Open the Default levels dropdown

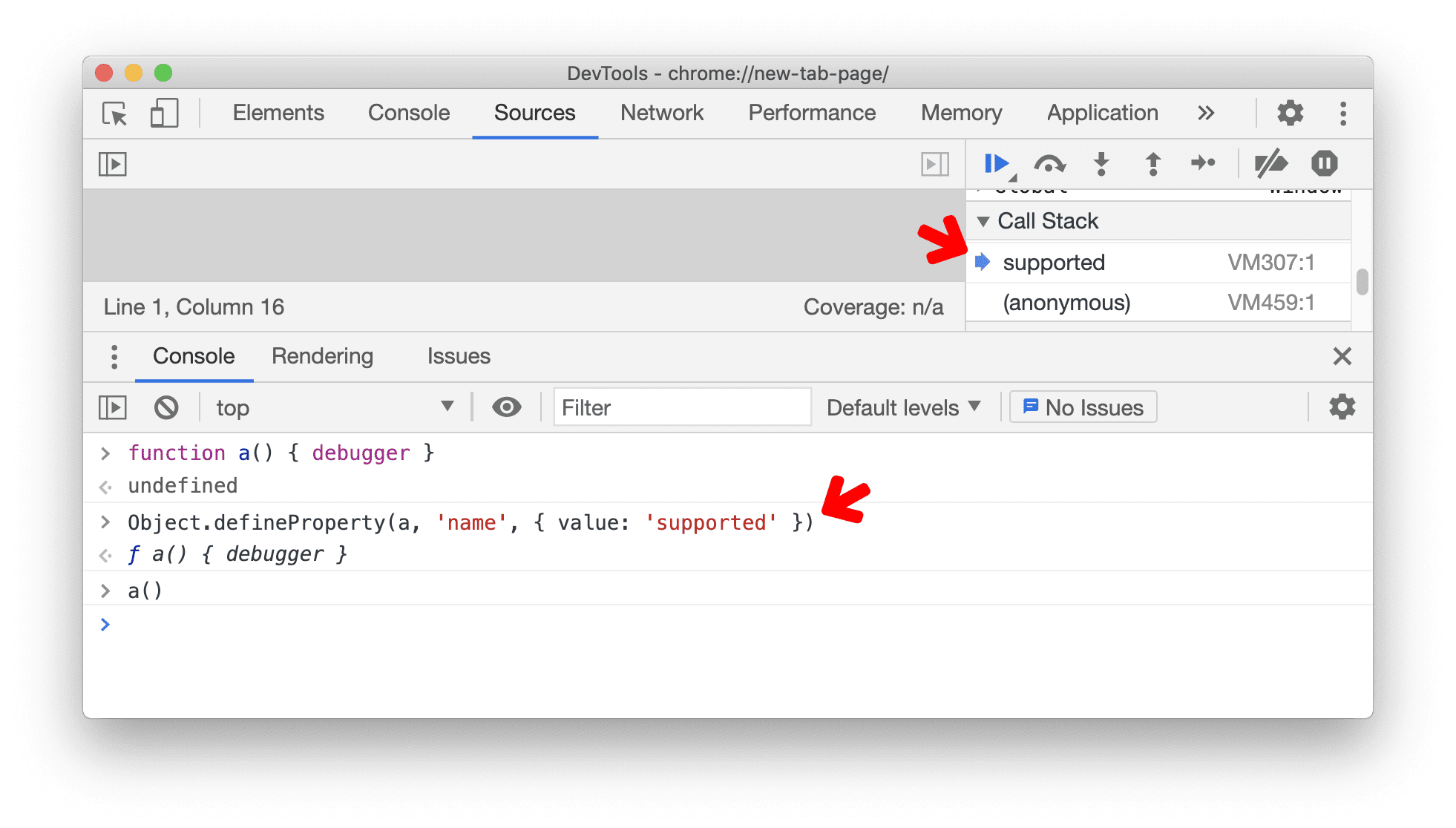(901, 407)
